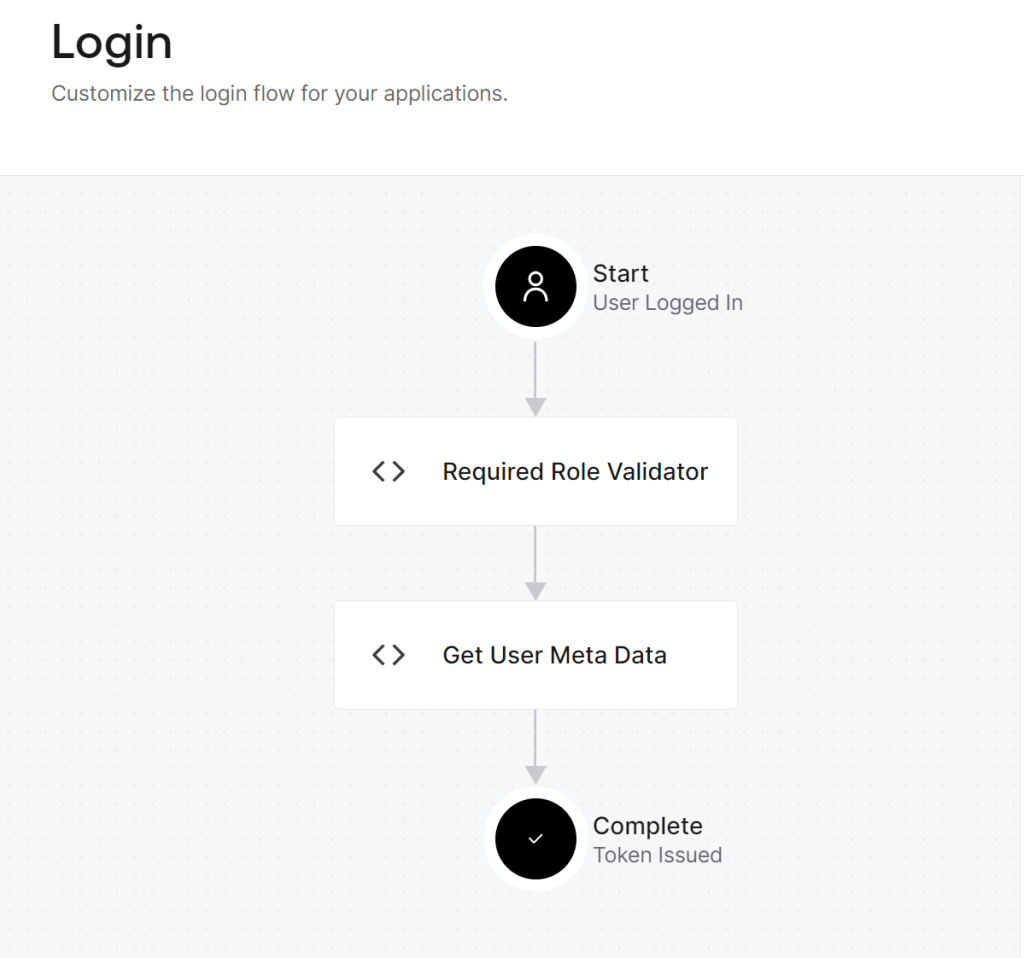Click the Start node user icon
Image resolution: width=1024 pixels, height=958 pixels.
click(x=536, y=287)
